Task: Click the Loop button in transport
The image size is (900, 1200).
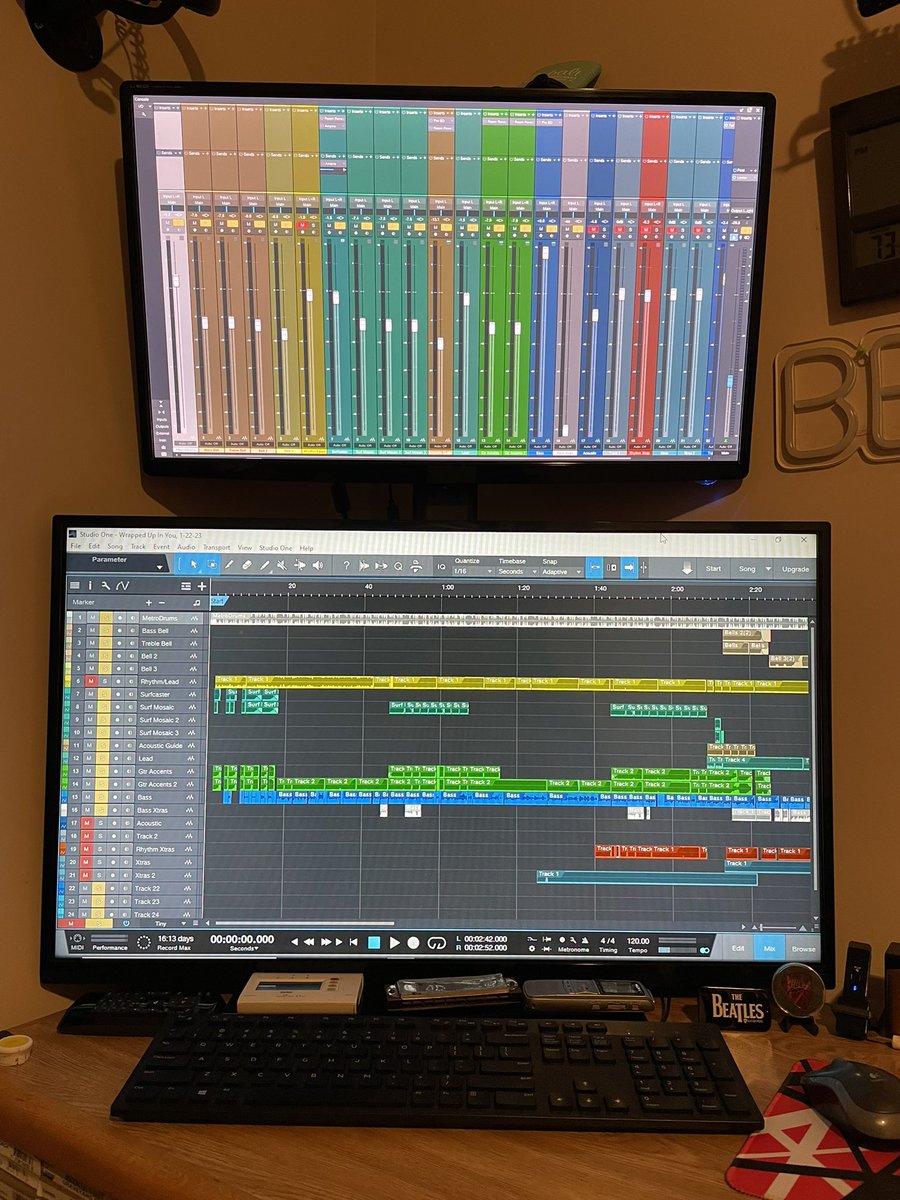Action: click(436, 942)
